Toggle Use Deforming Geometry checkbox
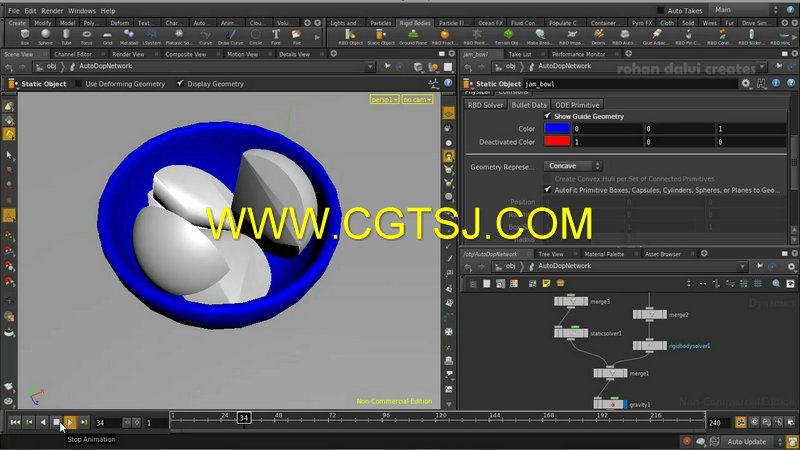This screenshot has width=800, height=450. click(79, 84)
